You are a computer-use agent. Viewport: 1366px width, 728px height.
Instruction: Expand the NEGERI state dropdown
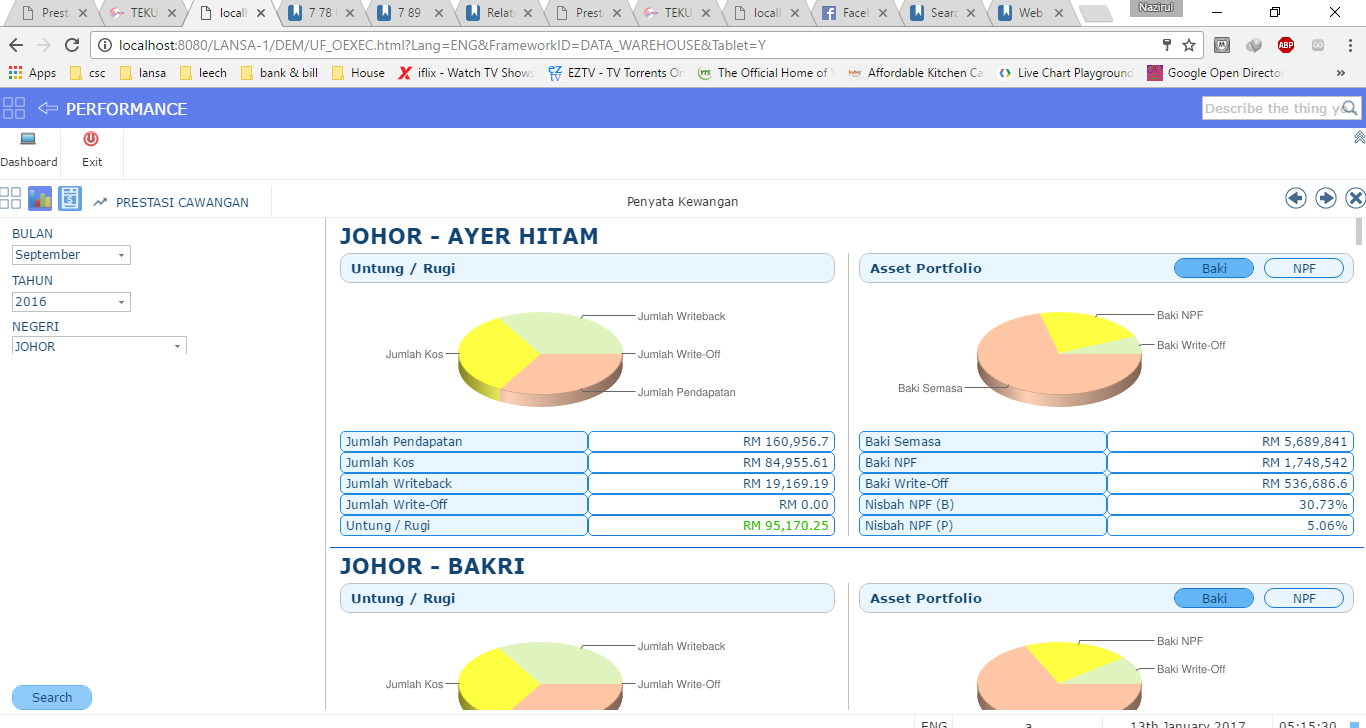coord(99,346)
